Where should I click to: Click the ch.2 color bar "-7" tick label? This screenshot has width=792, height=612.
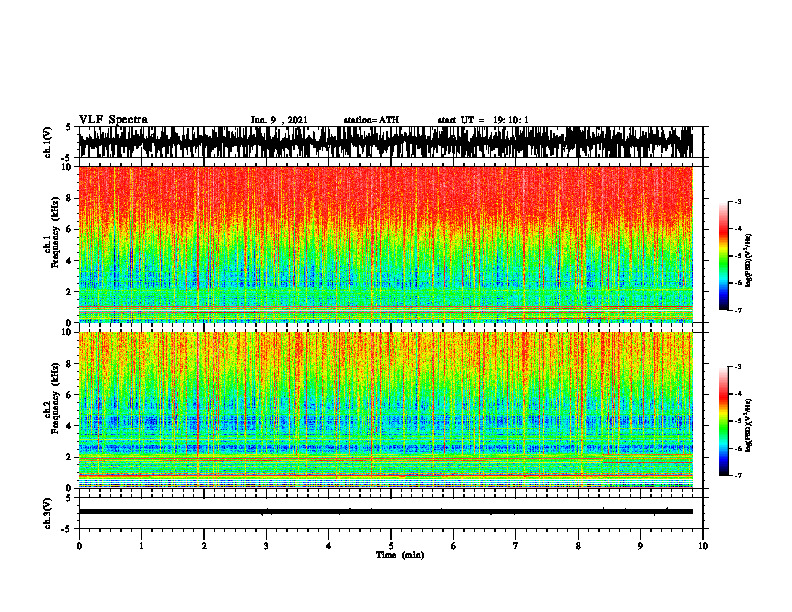point(737,476)
